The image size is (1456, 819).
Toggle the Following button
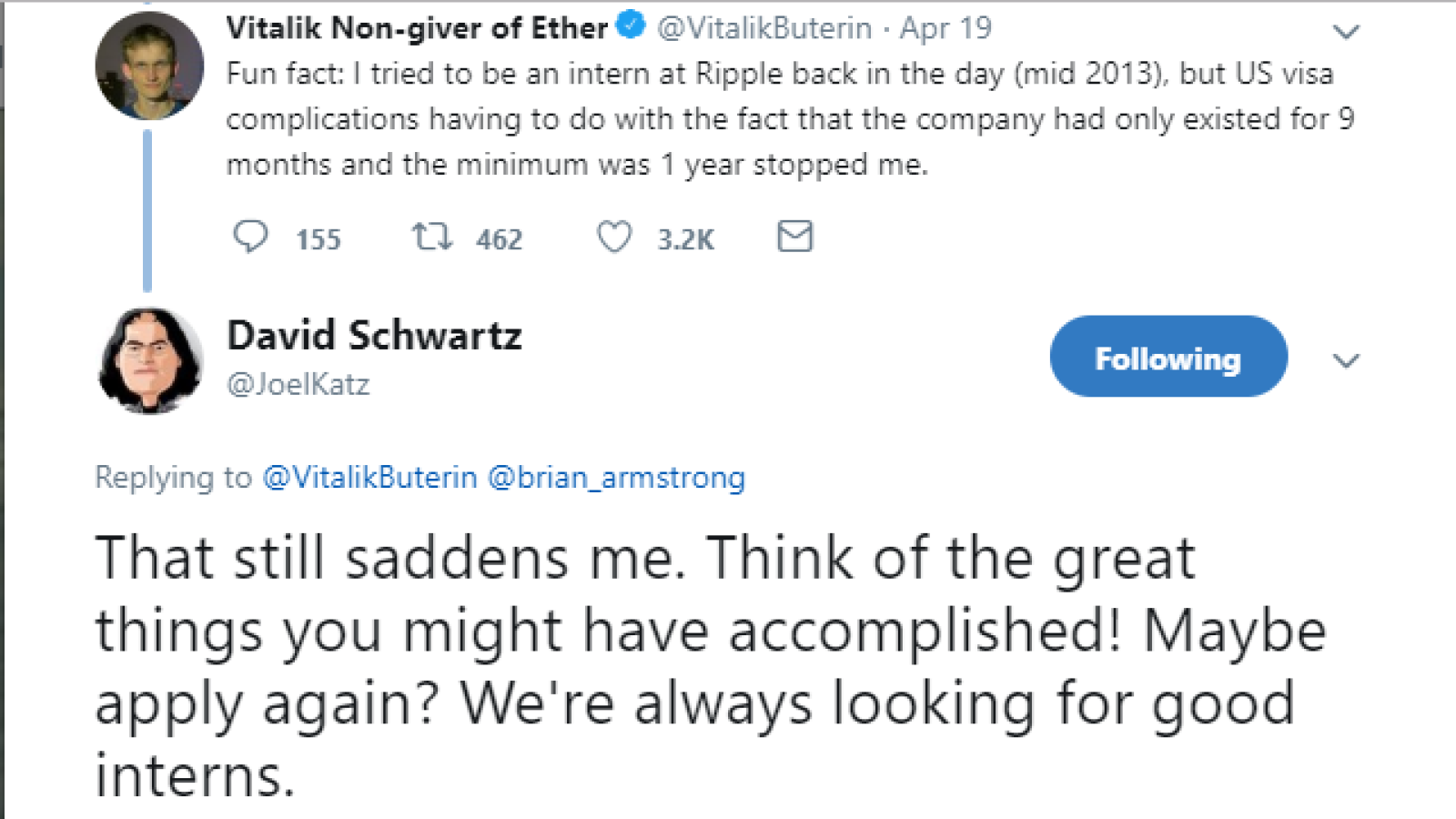point(1168,357)
